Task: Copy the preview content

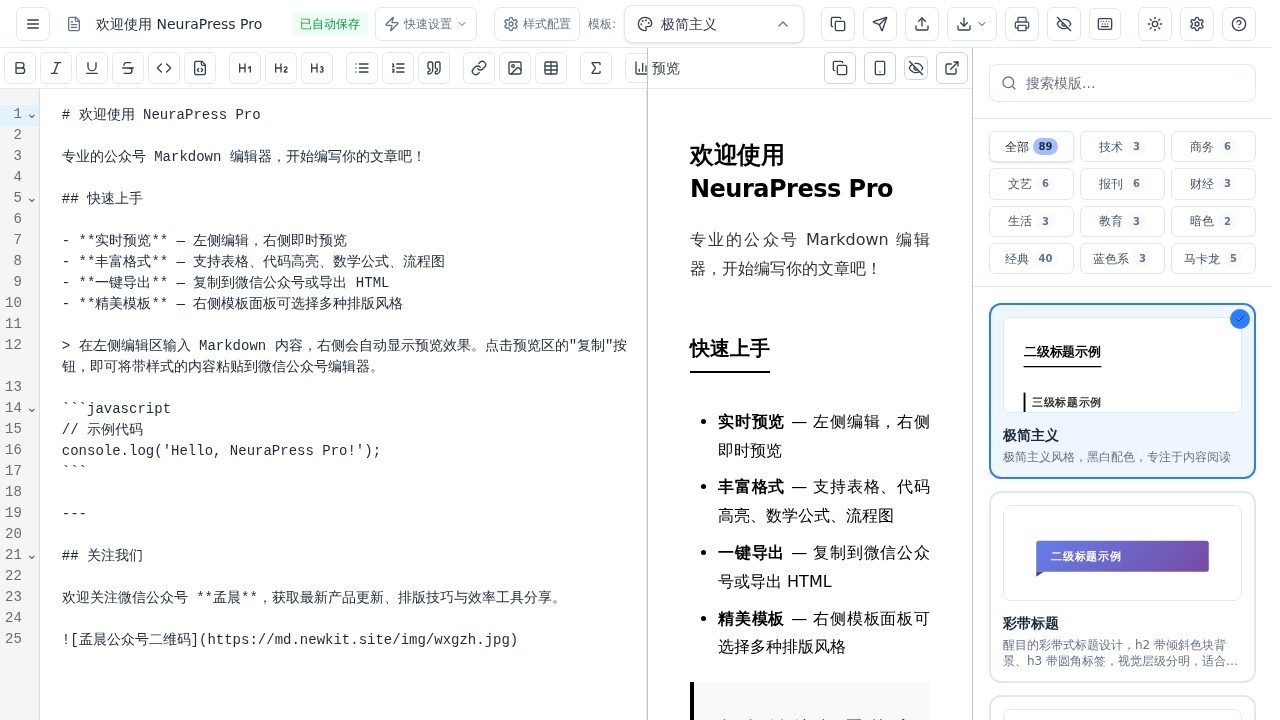Action: pyautogui.click(x=840, y=68)
